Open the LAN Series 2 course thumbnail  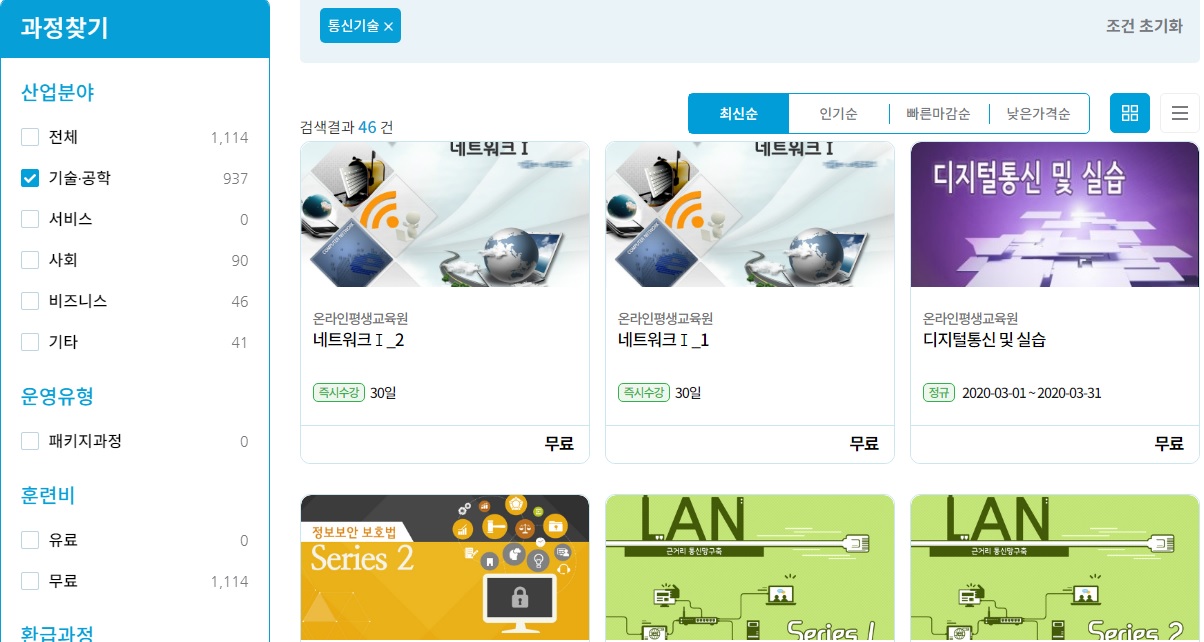(x=1055, y=568)
